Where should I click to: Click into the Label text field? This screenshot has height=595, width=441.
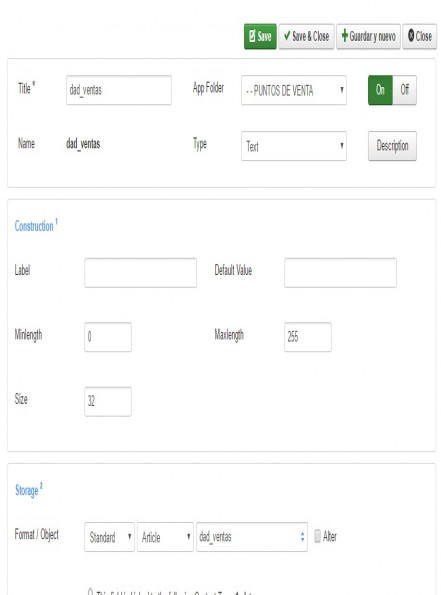[x=140, y=272]
